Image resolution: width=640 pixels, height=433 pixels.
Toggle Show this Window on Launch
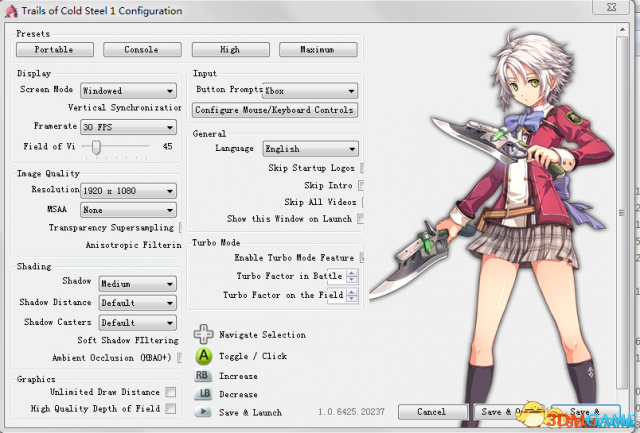tap(360, 219)
